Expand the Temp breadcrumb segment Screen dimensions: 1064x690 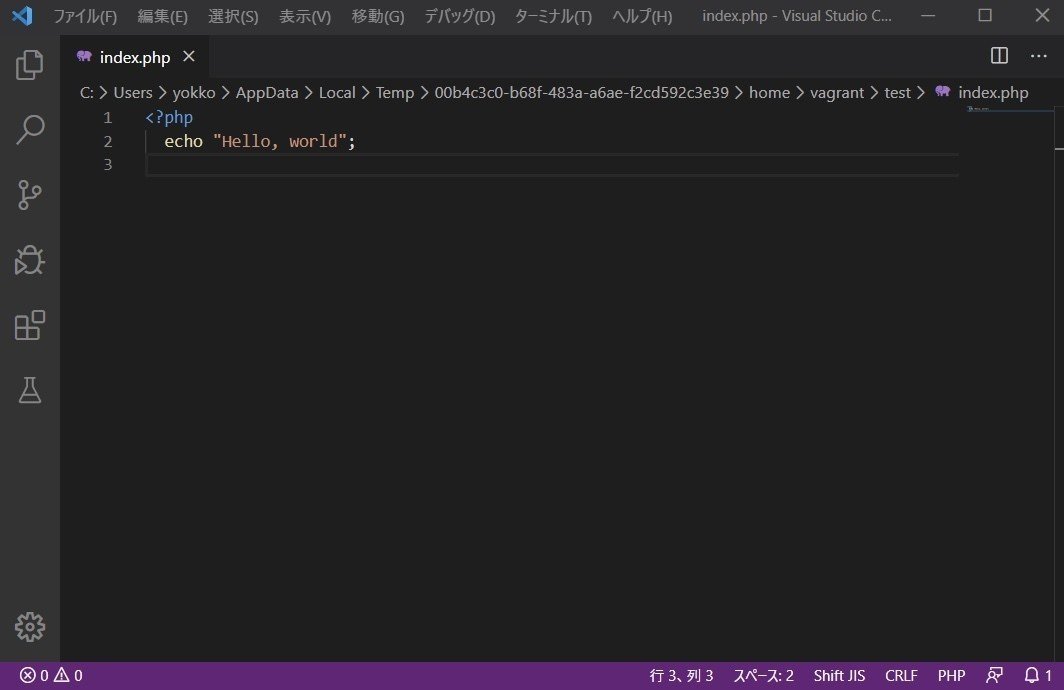(394, 93)
